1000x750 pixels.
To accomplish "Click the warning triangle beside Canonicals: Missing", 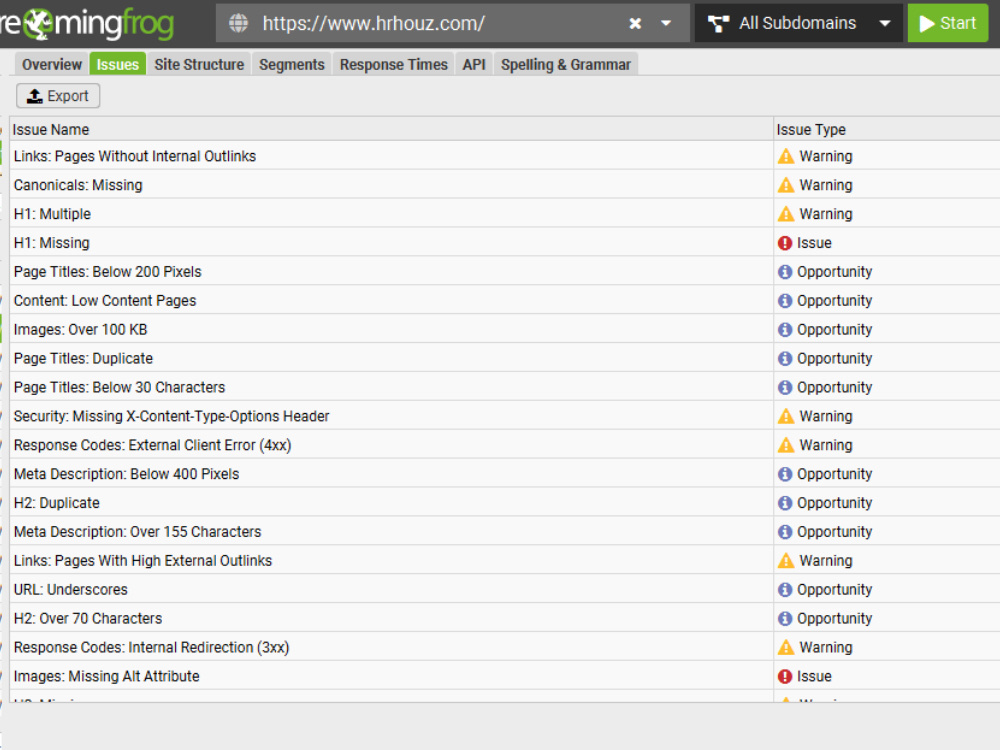I will [x=785, y=184].
